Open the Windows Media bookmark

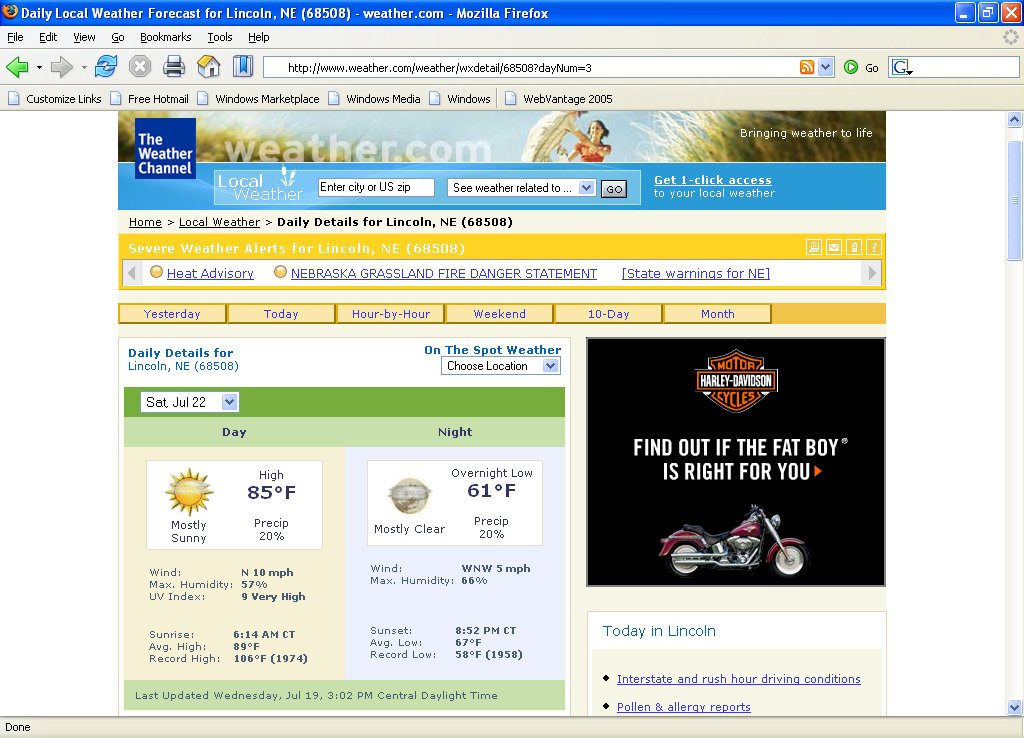(375, 99)
